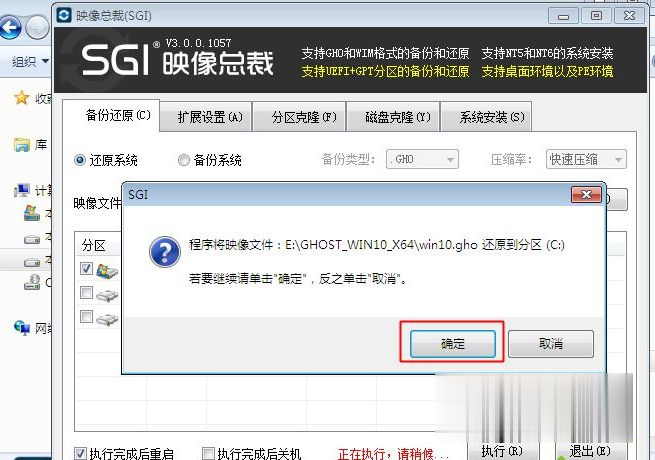The height and width of the screenshot is (460, 655).
Task: Click the 库 library folder icon in Explorer
Action: (21, 145)
